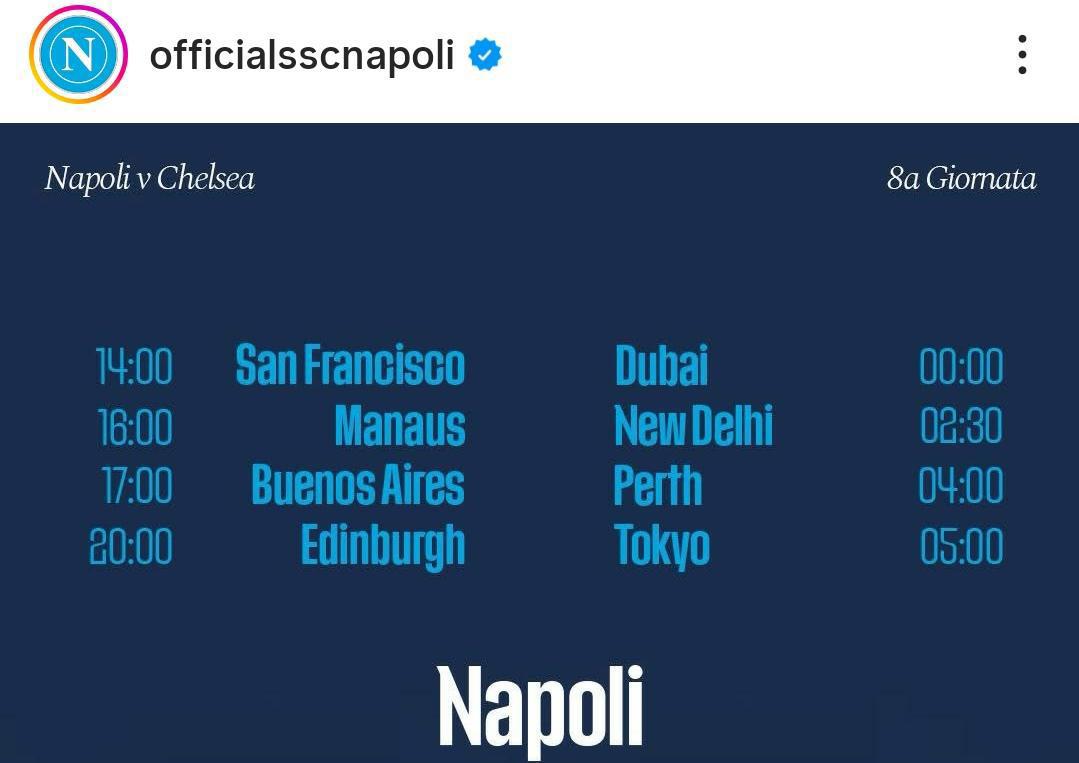Open SSC Napoli profile picture story
1079x763 pixels.
pyautogui.click(x=78, y=55)
